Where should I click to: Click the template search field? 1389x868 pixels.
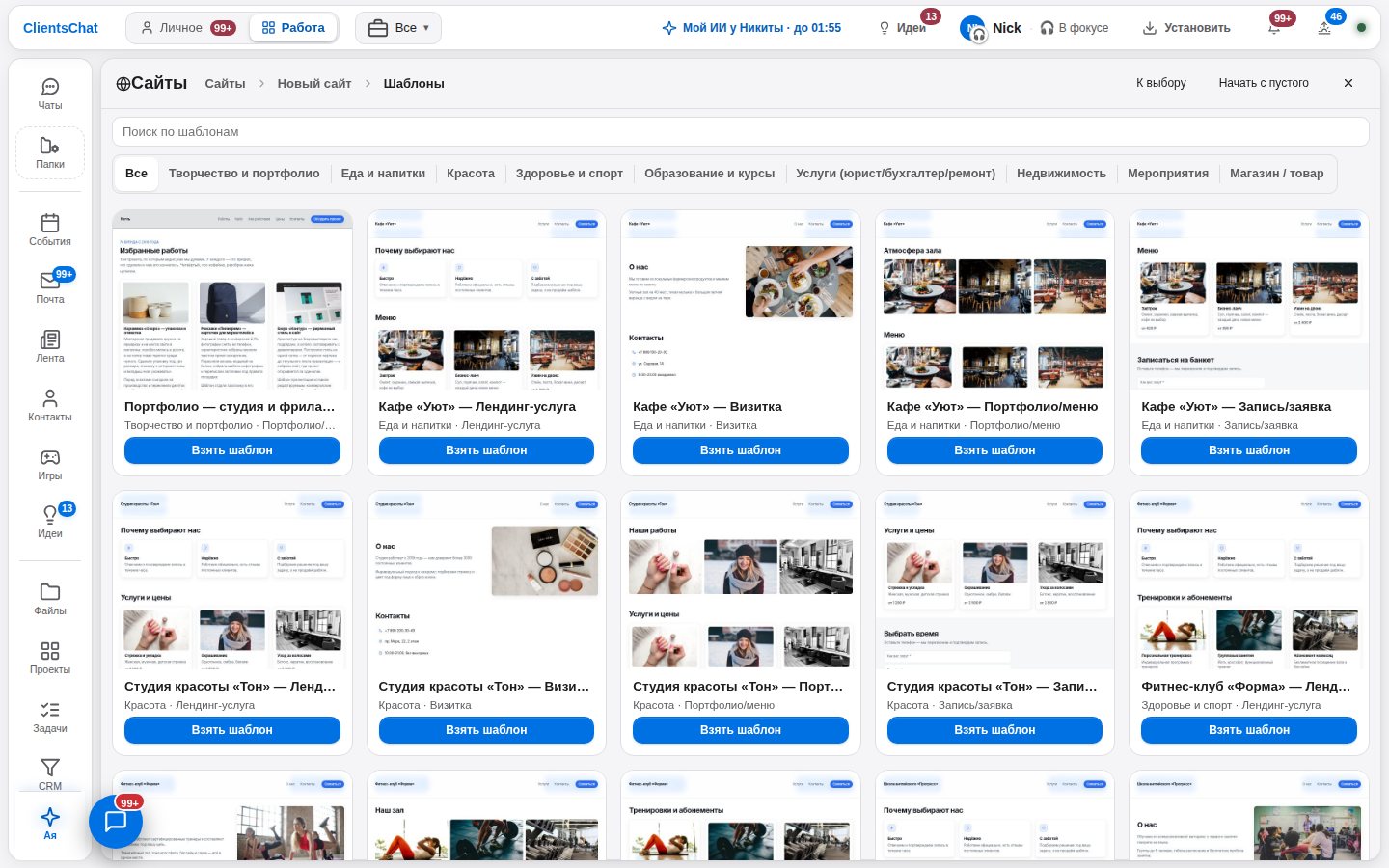pos(741,131)
